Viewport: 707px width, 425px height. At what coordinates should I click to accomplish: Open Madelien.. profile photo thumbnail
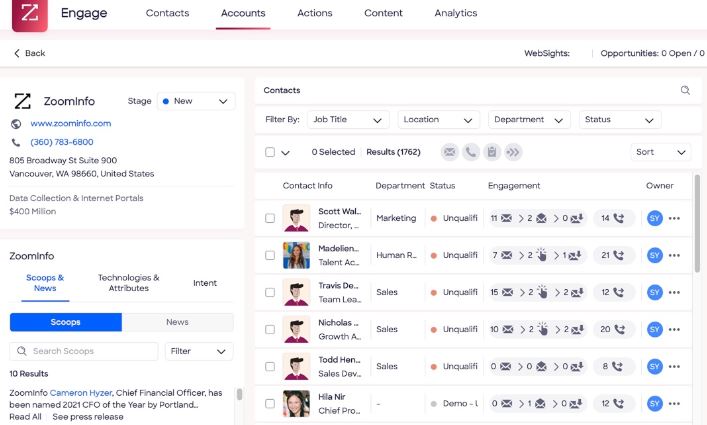coord(296,256)
